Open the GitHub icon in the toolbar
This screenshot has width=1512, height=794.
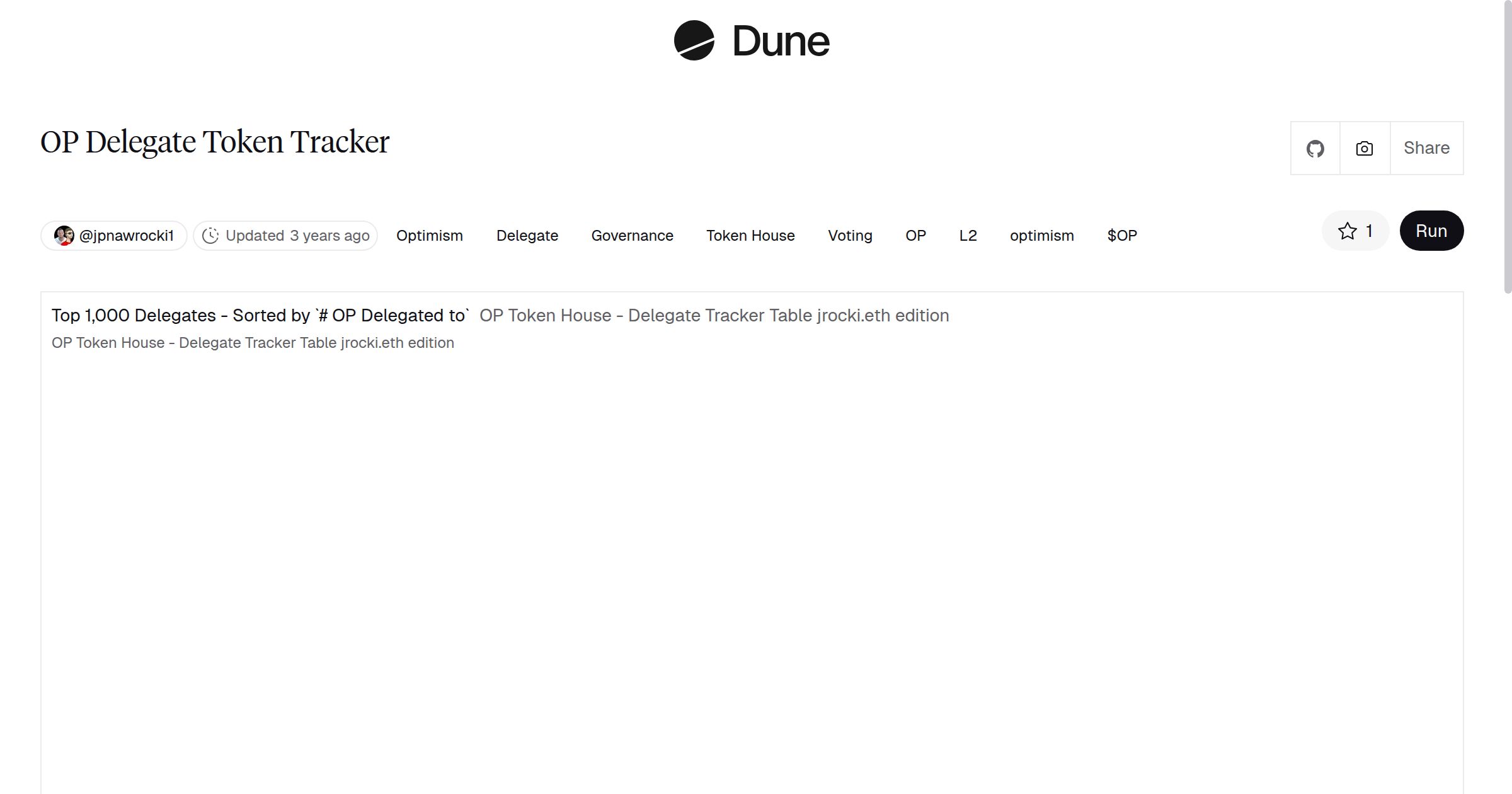1315,148
